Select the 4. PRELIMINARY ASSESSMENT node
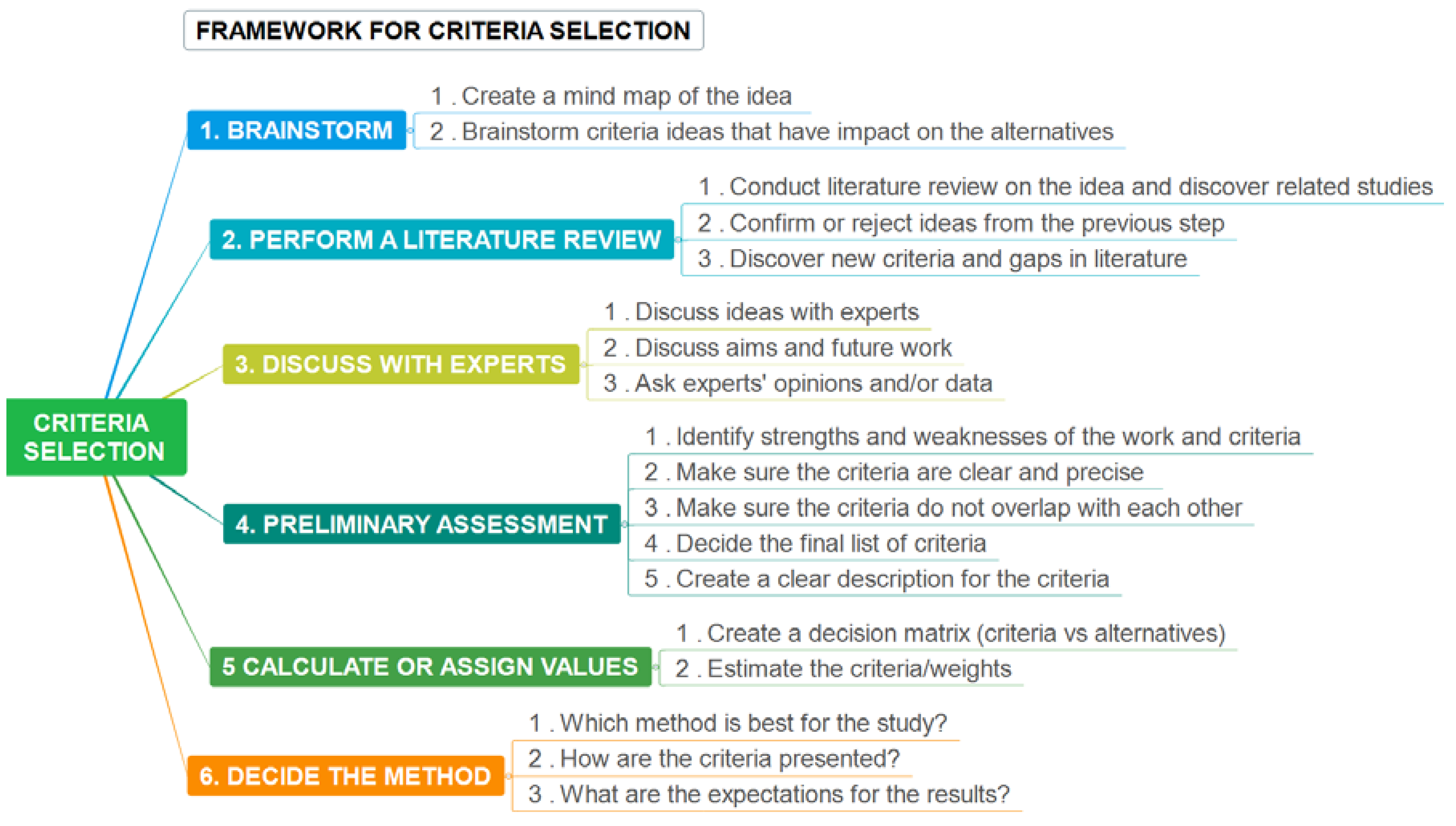 pos(421,524)
